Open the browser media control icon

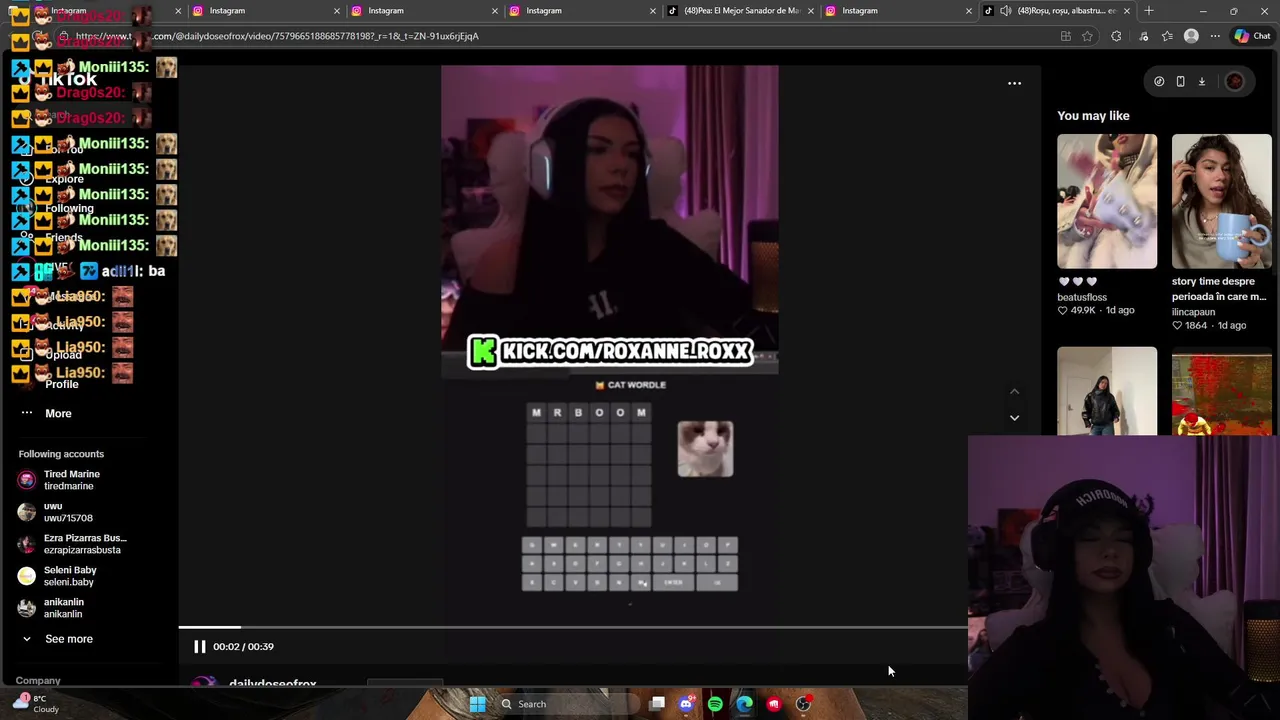pyautogui.click(x=1144, y=36)
